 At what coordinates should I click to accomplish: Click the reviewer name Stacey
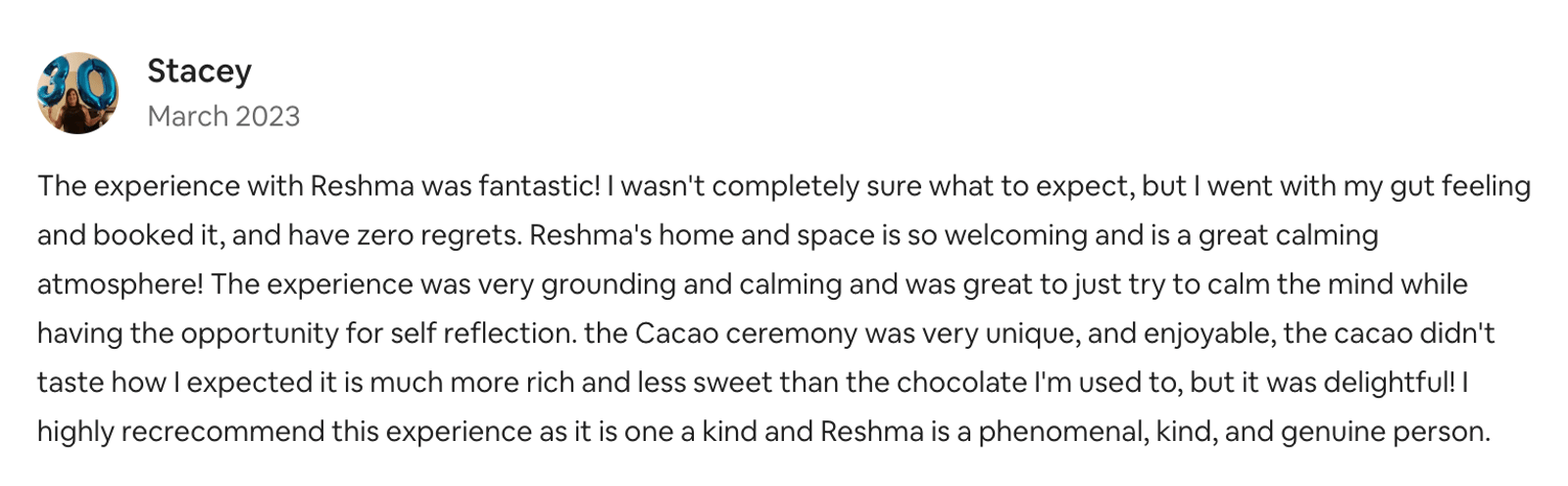[x=199, y=71]
